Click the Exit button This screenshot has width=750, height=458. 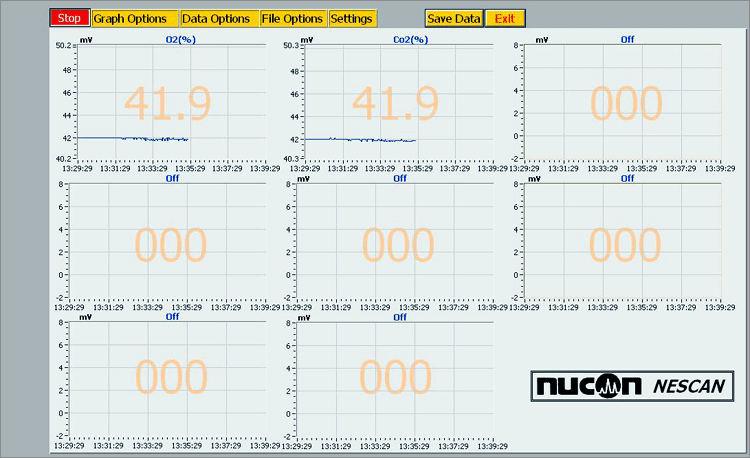pyautogui.click(x=505, y=19)
